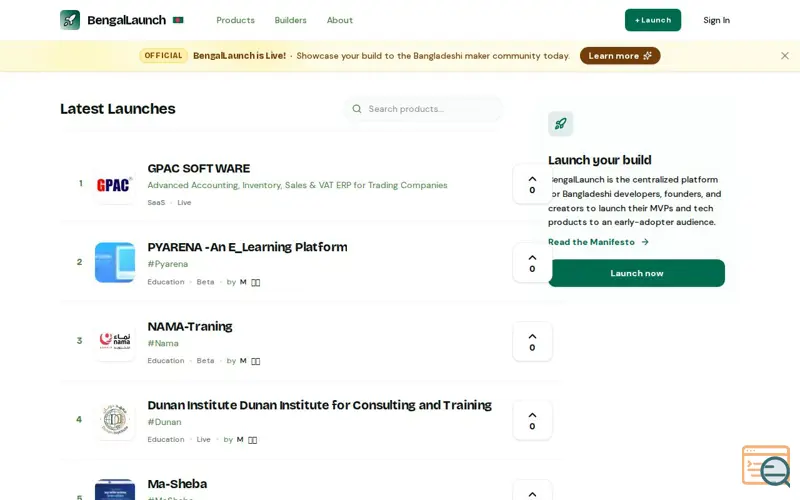Click the Live status on the Dunan row

pyautogui.click(x=203, y=439)
